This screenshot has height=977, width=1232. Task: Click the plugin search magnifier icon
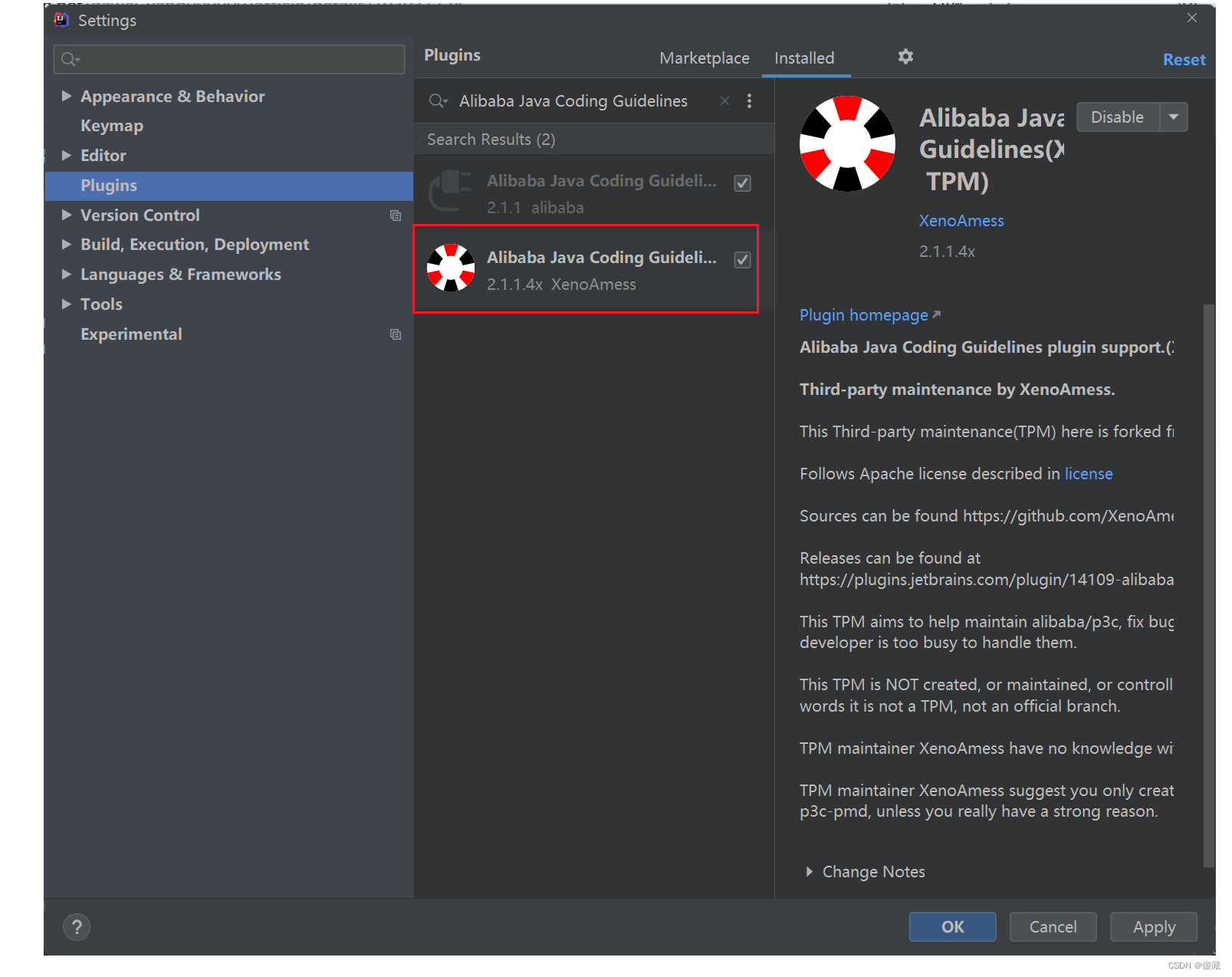pos(438,100)
